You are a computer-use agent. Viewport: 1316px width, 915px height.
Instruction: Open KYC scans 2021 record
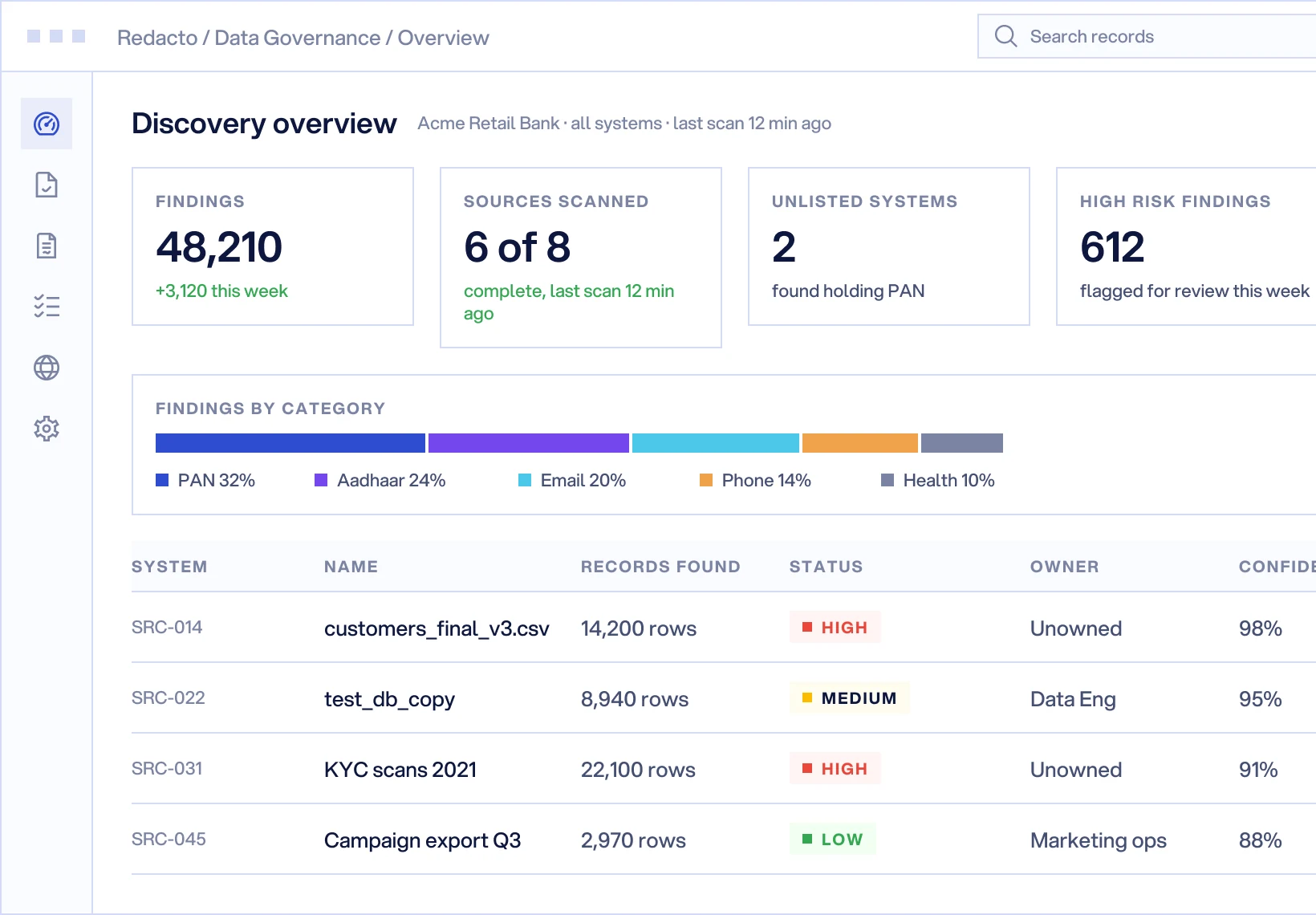[x=400, y=770]
